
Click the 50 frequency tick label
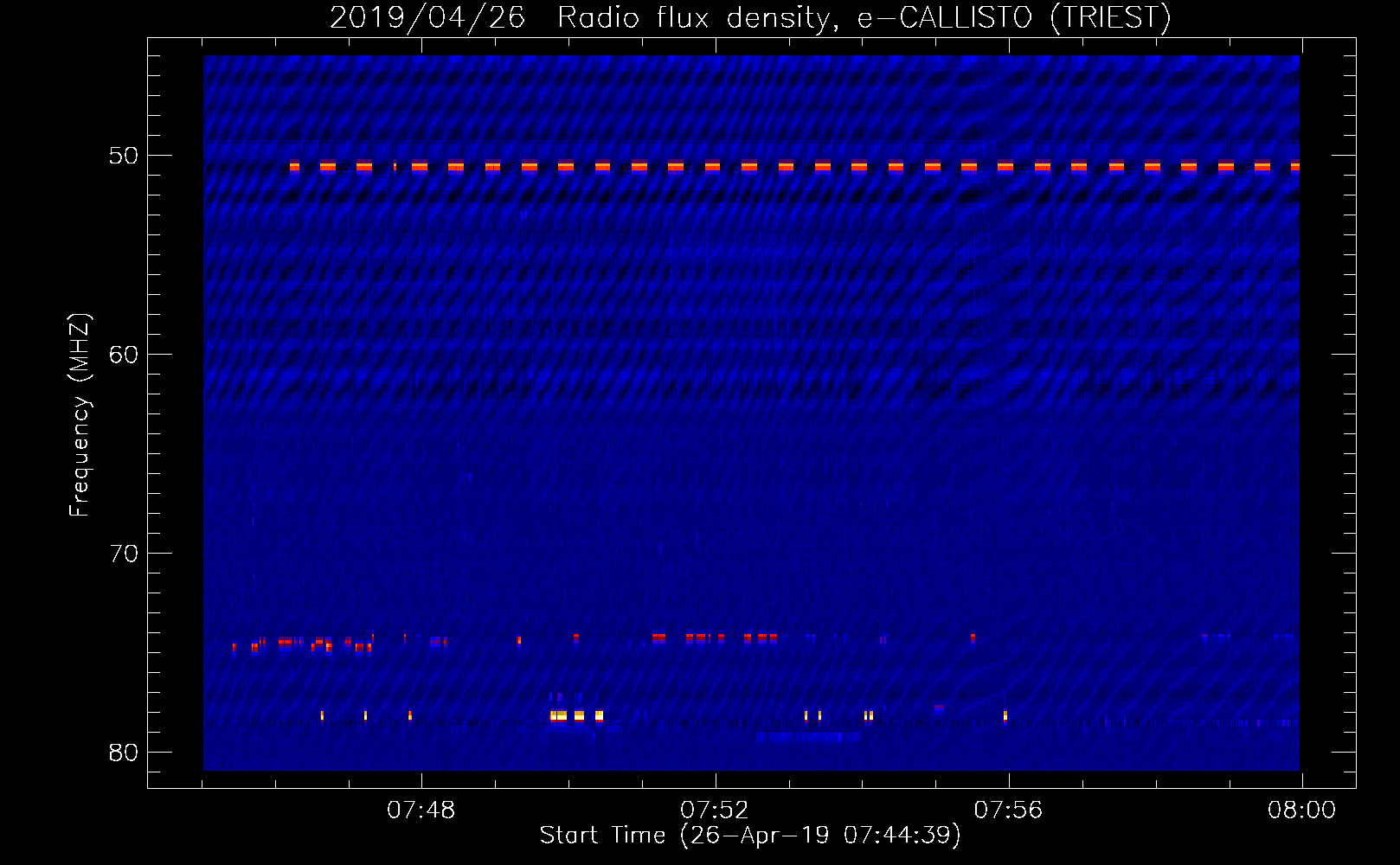(x=124, y=156)
